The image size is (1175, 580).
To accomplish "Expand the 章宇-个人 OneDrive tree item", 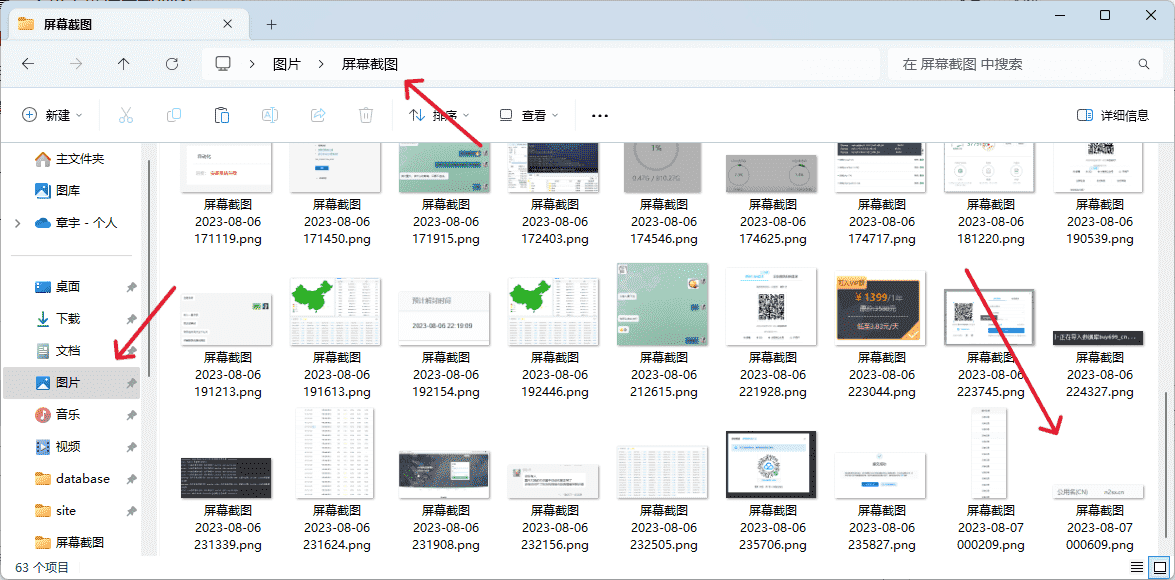I will (x=18, y=222).
